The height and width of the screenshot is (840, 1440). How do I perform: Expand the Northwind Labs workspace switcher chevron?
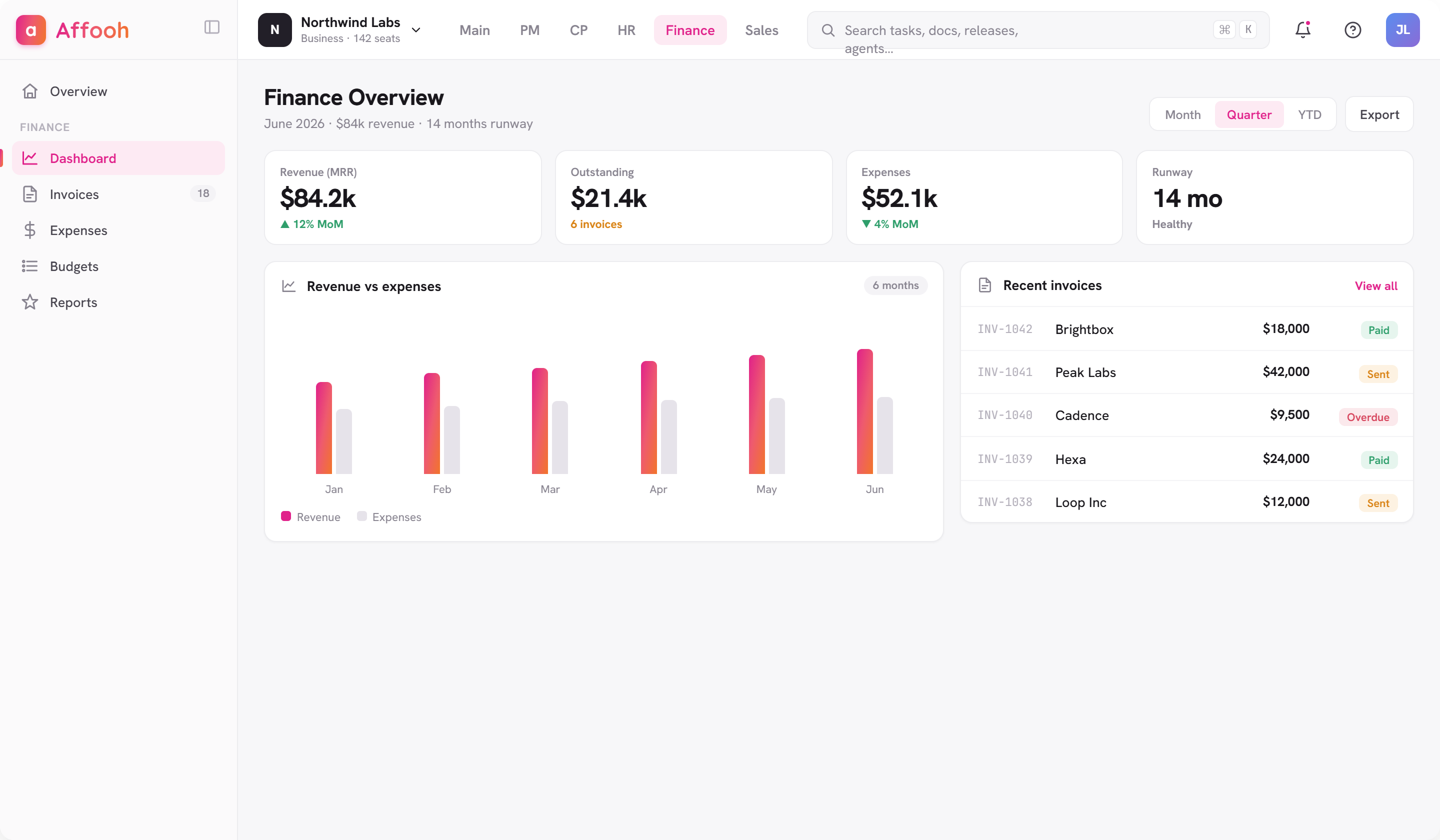pos(416,30)
